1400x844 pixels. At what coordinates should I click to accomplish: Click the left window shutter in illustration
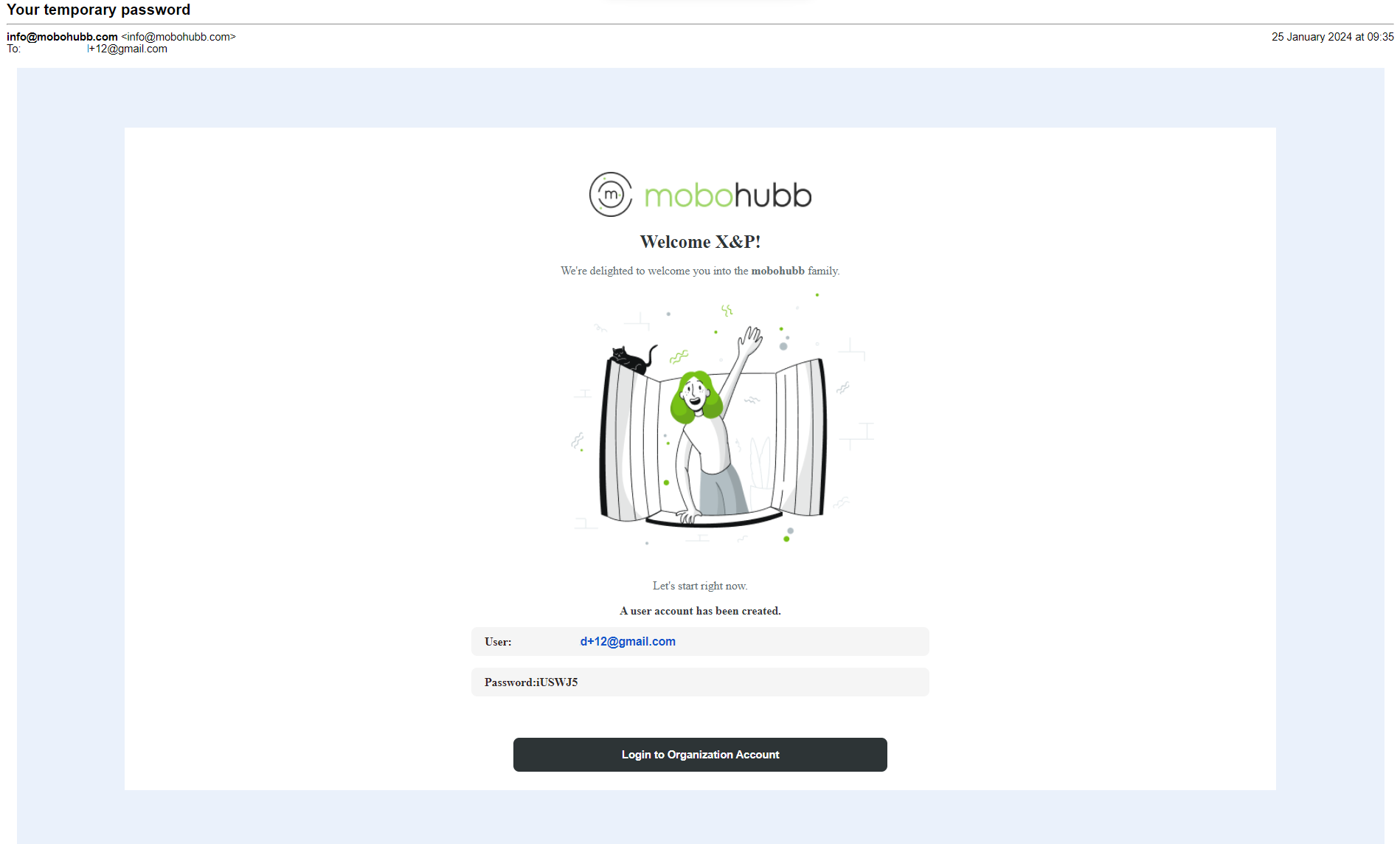tap(629, 441)
